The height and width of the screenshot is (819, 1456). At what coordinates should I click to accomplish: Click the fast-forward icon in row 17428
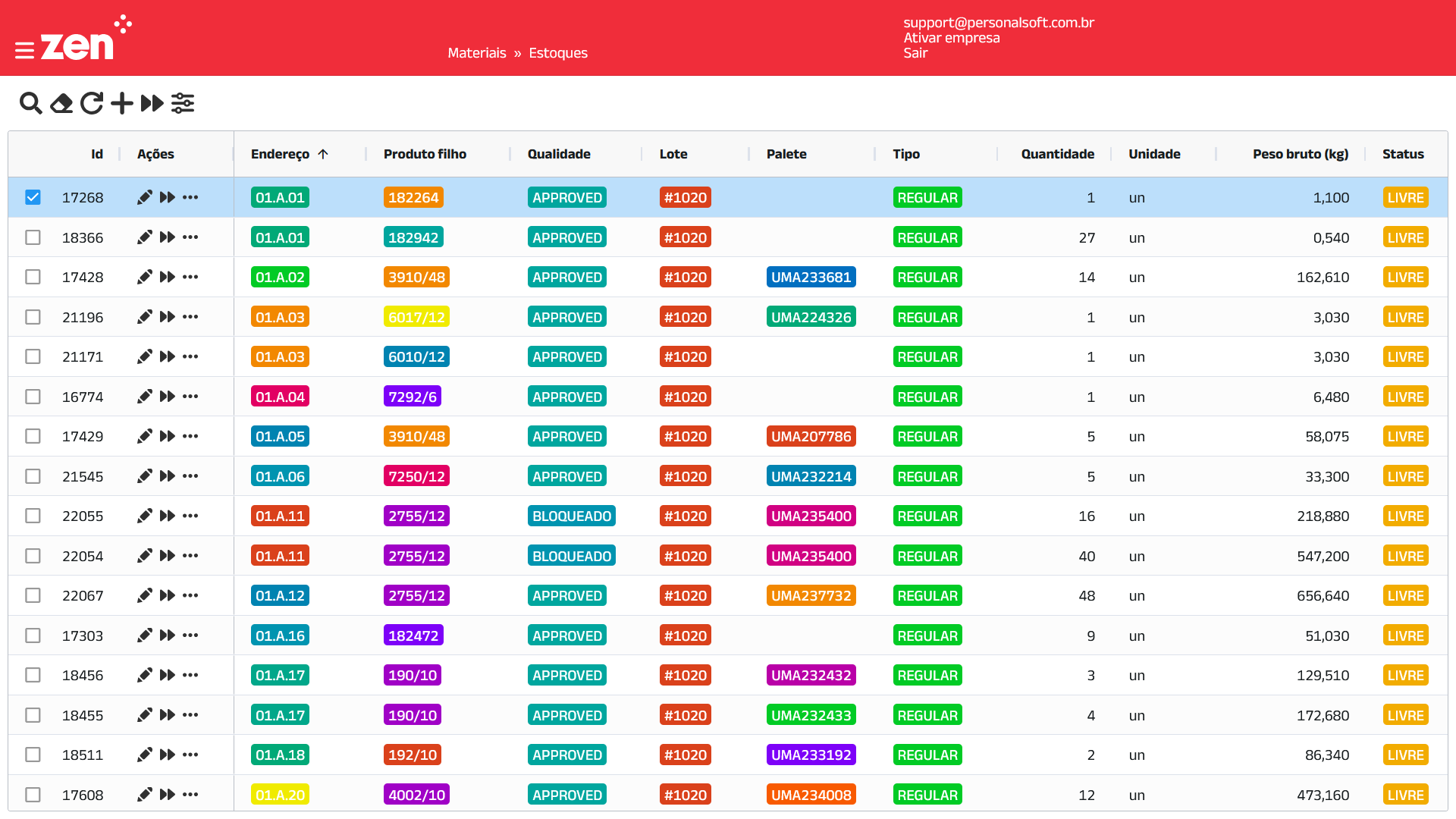[x=168, y=278]
